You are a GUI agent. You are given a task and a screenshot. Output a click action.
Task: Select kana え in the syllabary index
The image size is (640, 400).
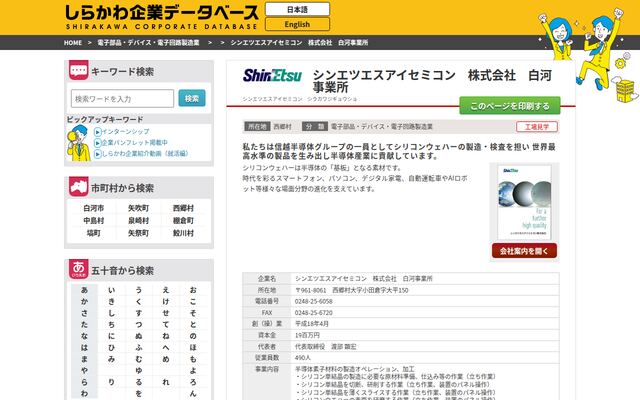pyautogui.click(x=166, y=290)
